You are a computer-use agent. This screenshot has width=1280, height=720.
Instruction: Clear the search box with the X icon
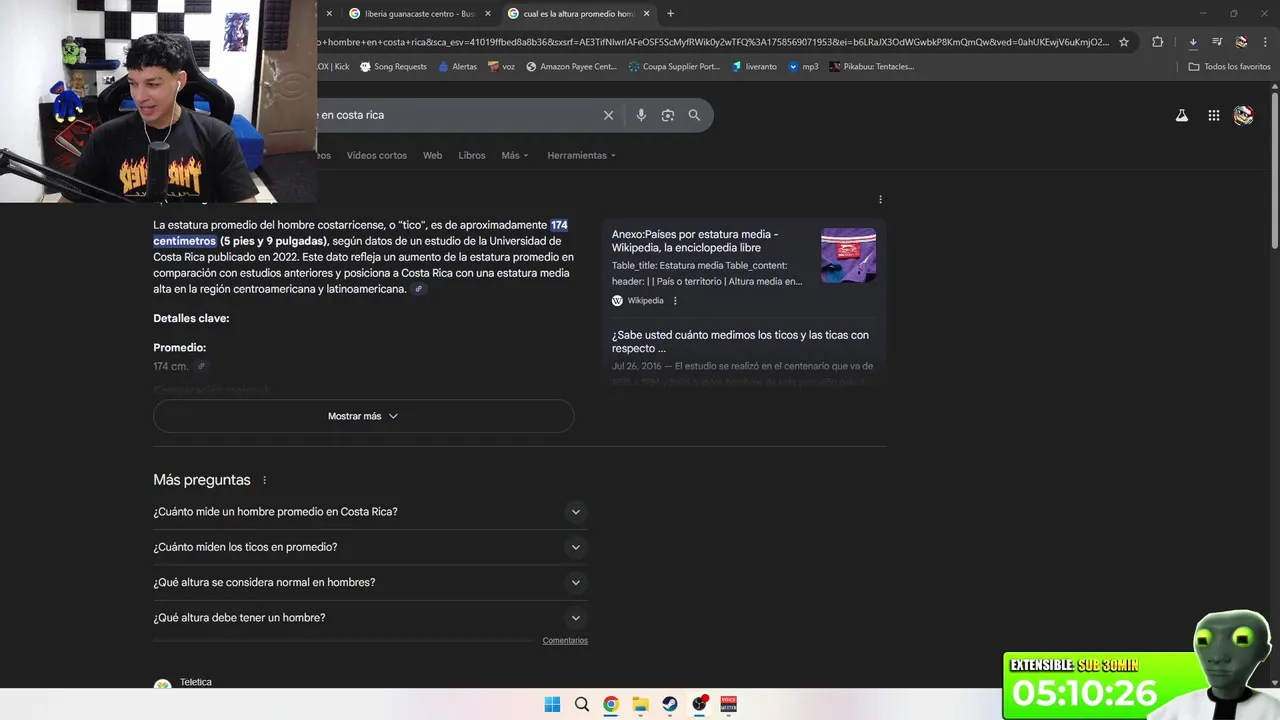click(608, 115)
